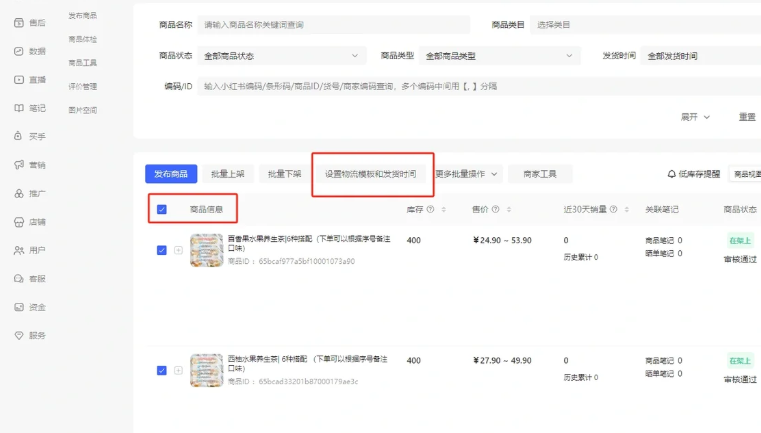761x433 pixels.
Task: Sort the table by 近30天销量
Action: point(627,209)
